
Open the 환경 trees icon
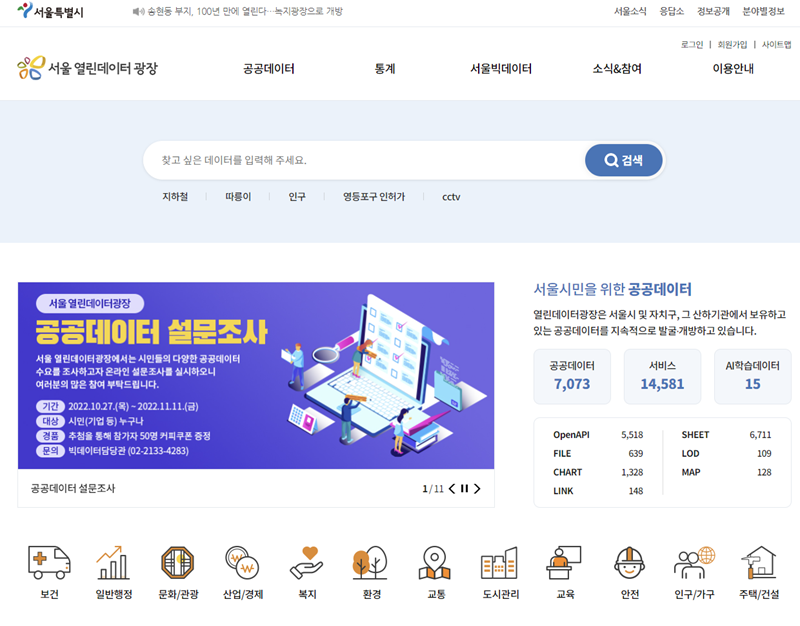tap(371, 563)
